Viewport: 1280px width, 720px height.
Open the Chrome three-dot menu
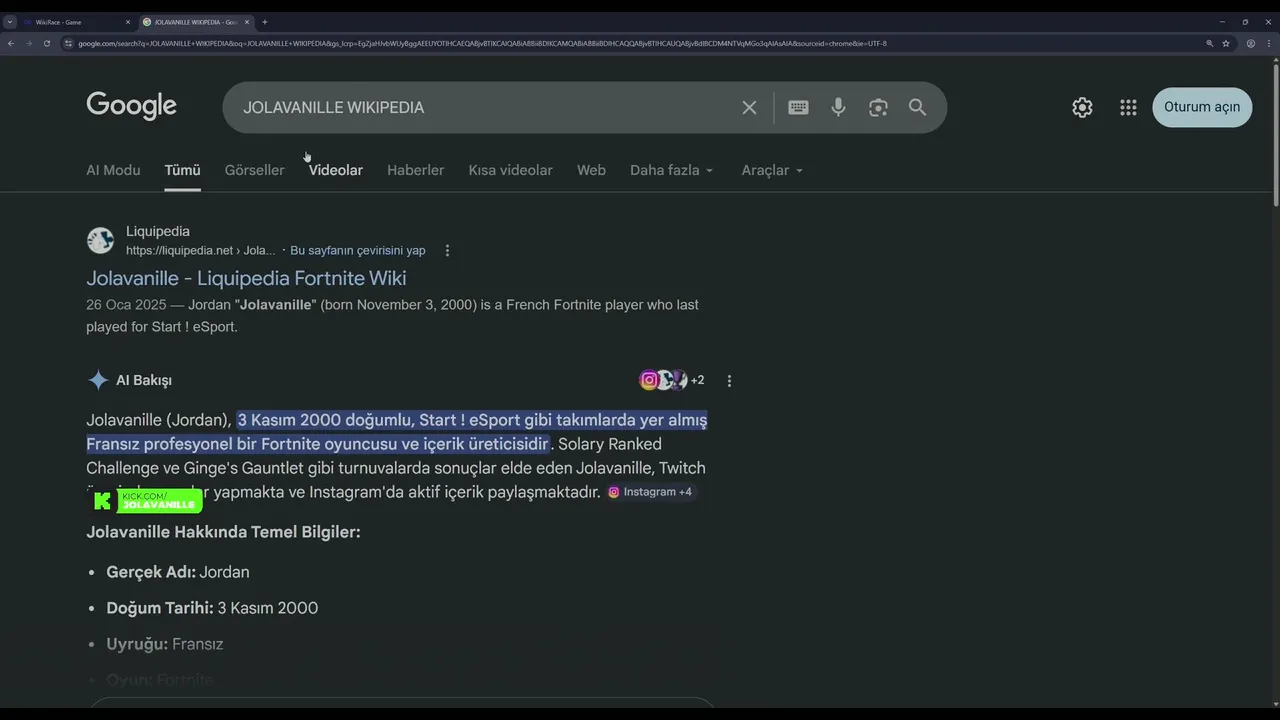coord(1268,44)
